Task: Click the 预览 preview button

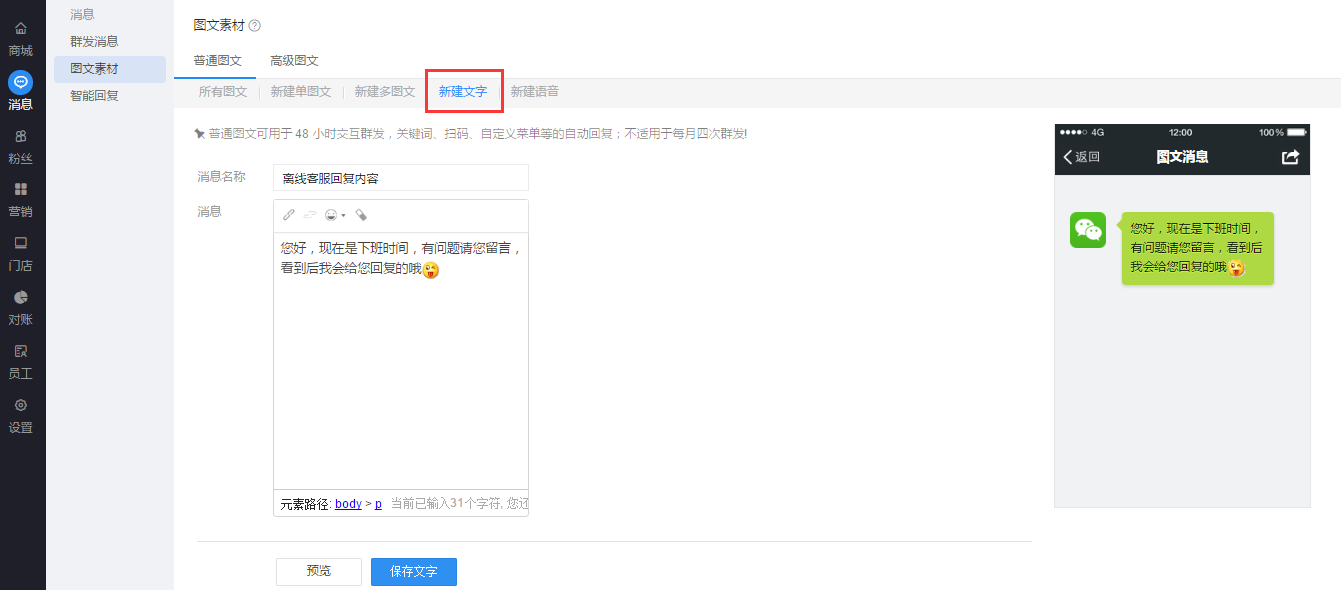Action: [319, 572]
